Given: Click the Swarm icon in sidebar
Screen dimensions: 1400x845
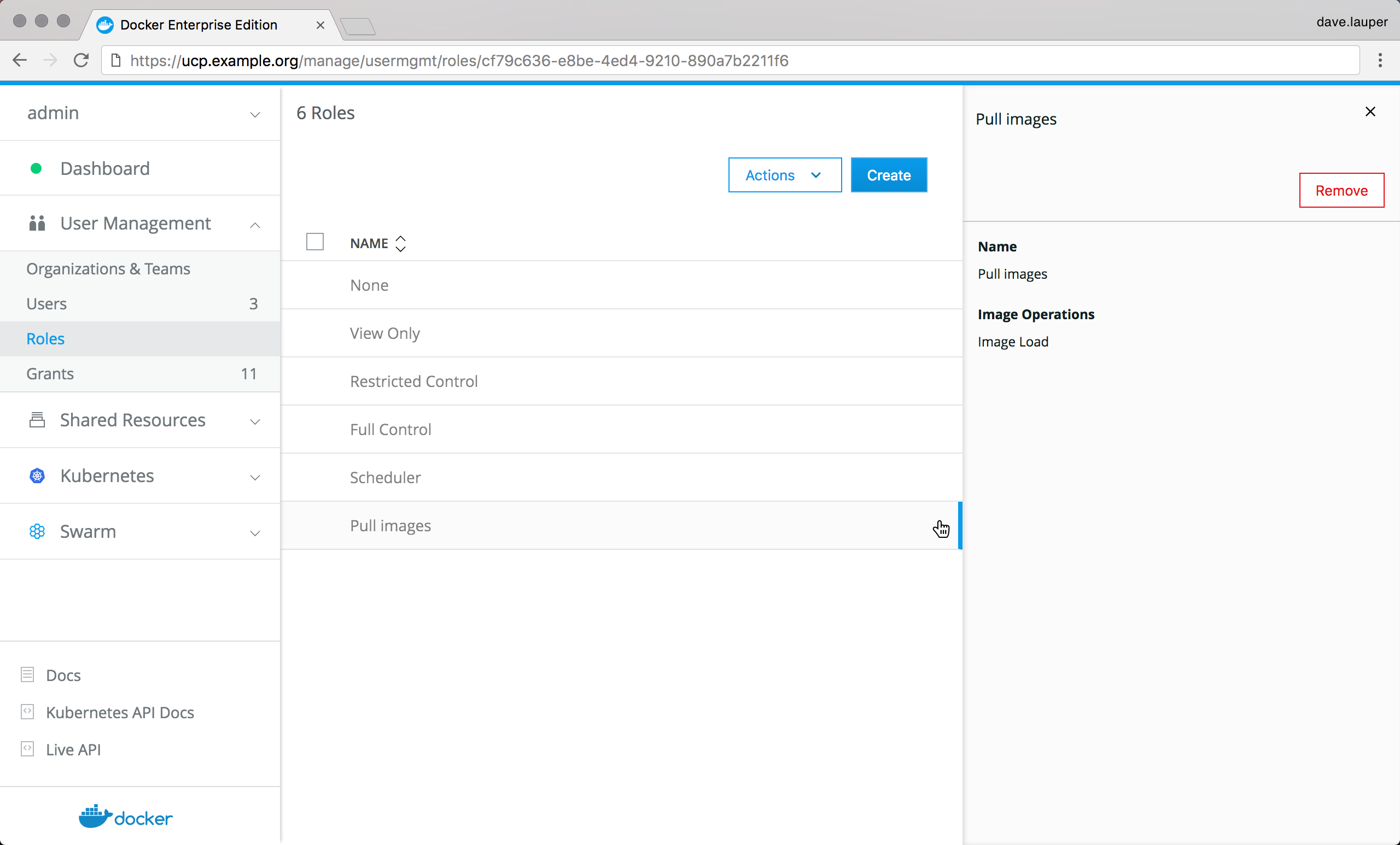Looking at the screenshot, I should (37, 531).
